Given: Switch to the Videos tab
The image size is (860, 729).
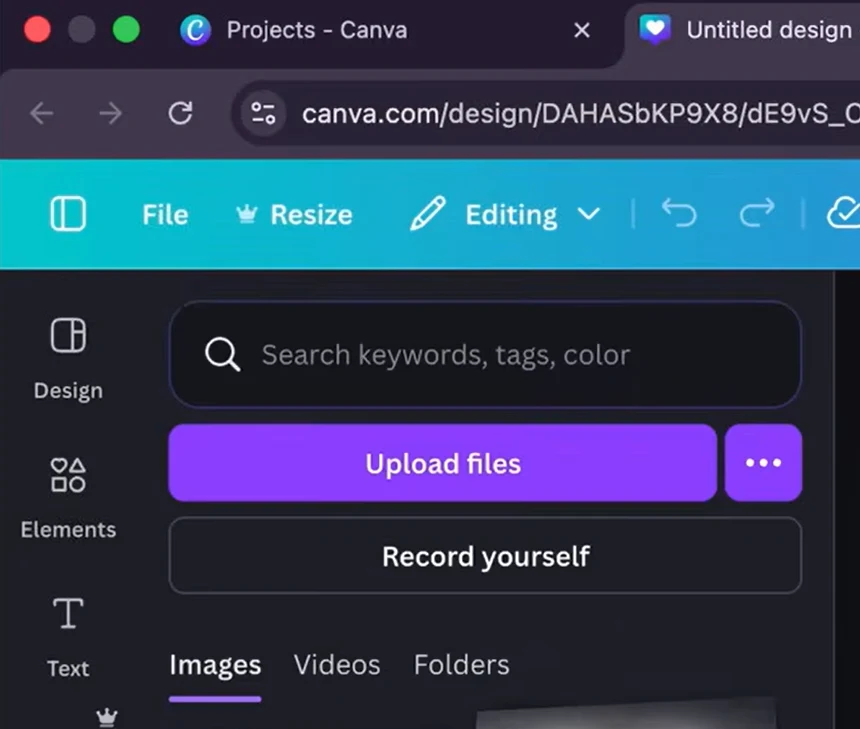Looking at the screenshot, I should [x=337, y=665].
